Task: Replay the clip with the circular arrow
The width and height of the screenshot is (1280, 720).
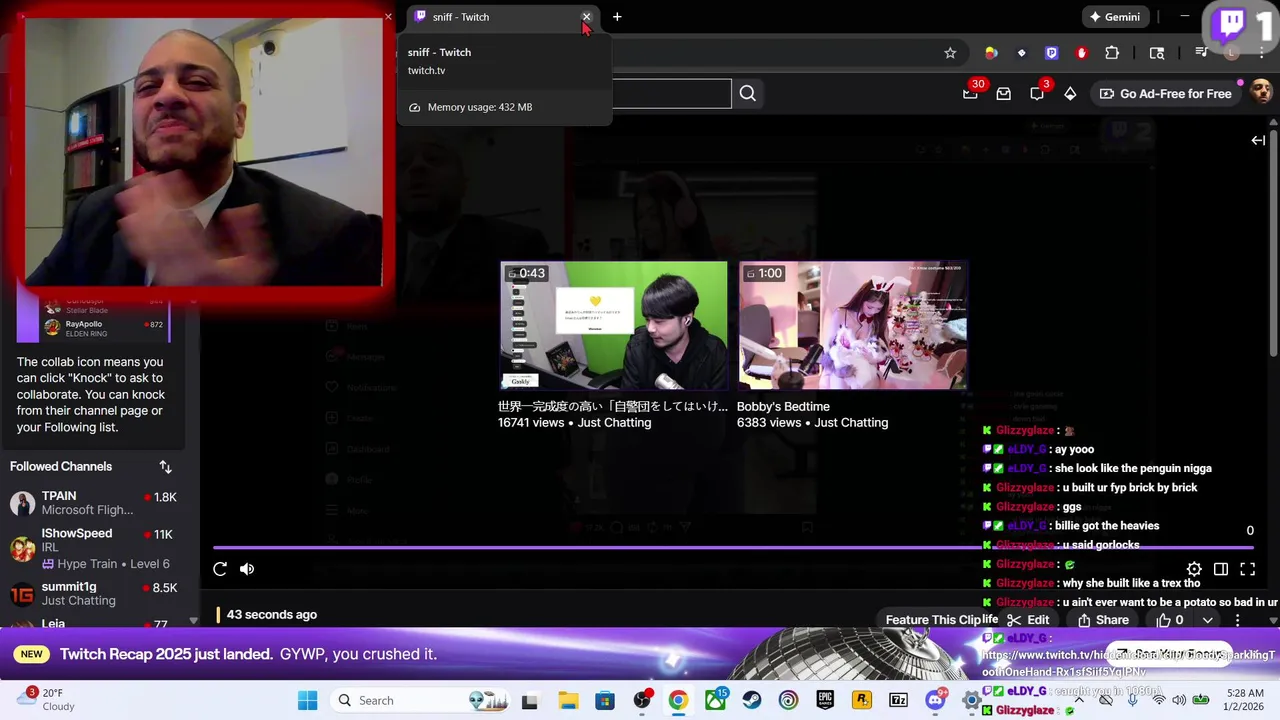Action: [220, 569]
